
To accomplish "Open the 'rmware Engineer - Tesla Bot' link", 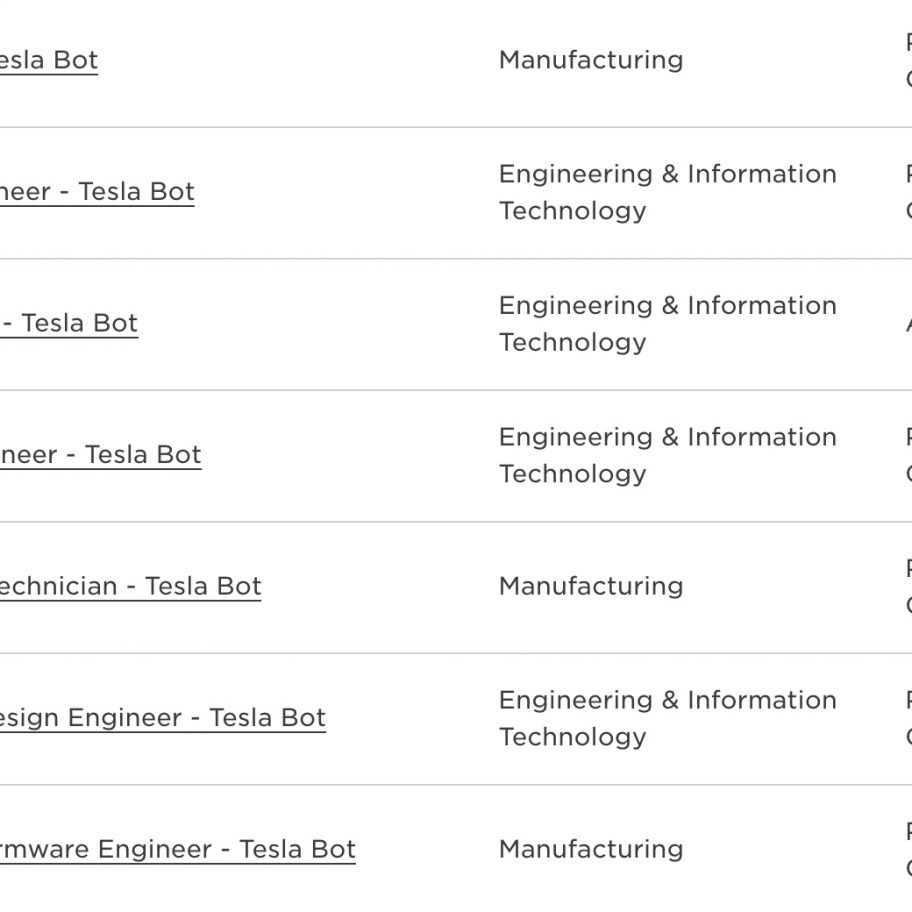I will [178, 849].
